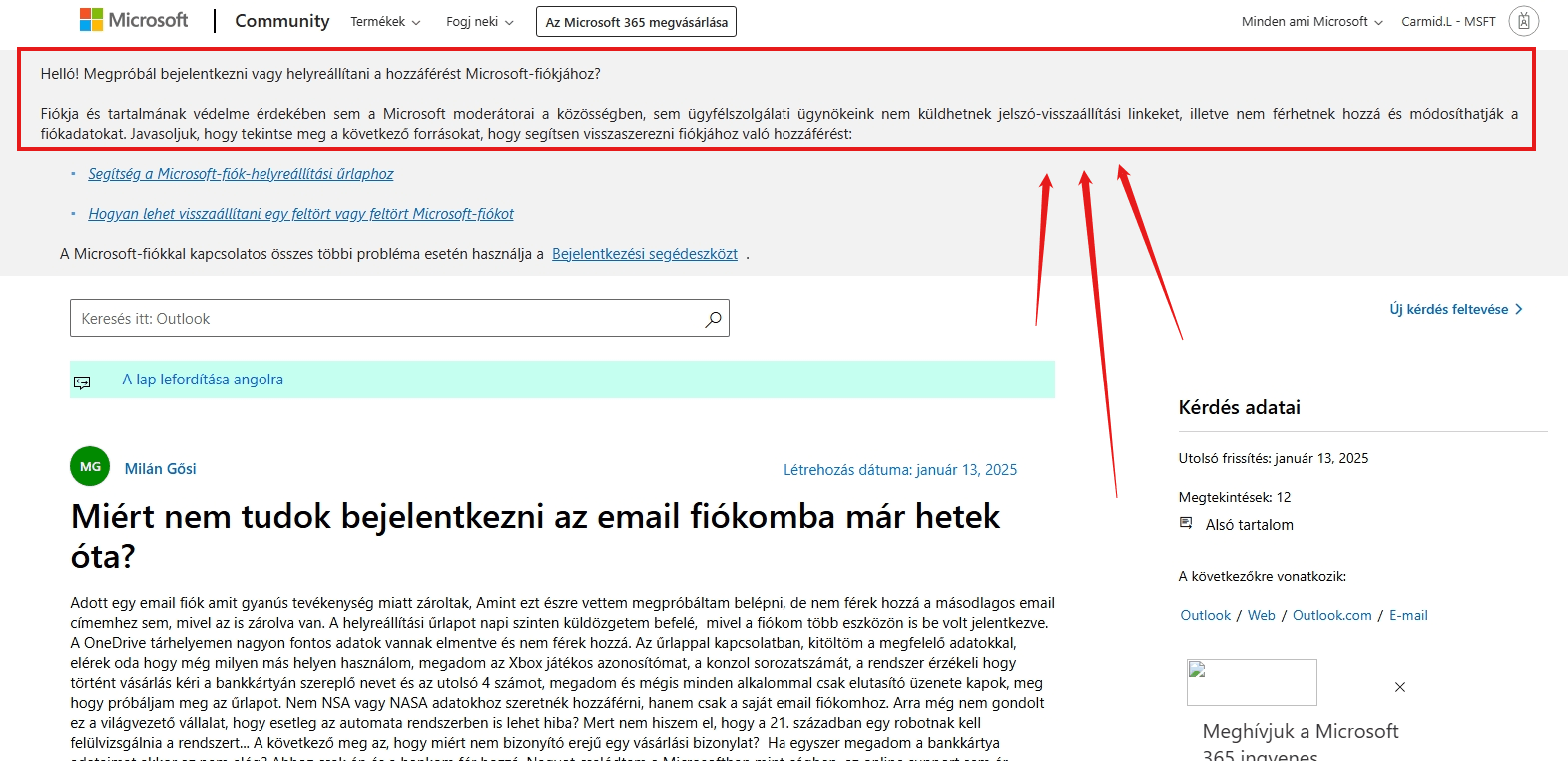Open Milán Gősi author profile
Viewport: 1568px width, 761px height.
pyautogui.click(x=160, y=469)
